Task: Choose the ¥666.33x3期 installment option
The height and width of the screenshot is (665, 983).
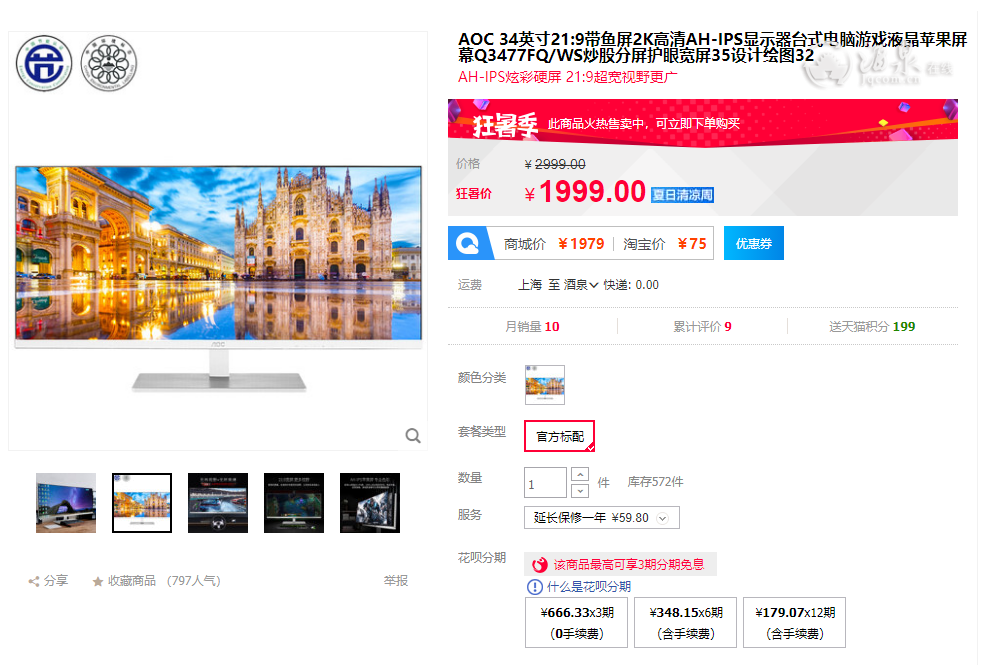Action: point(576,622)
